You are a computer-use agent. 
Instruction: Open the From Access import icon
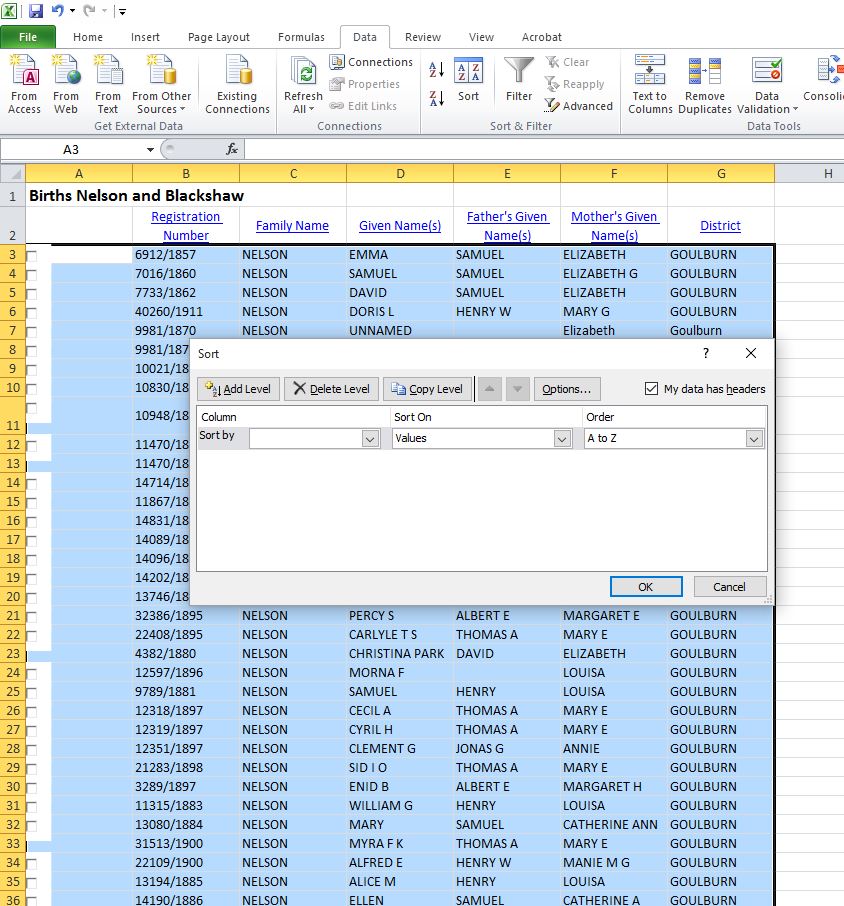[23, 80]
